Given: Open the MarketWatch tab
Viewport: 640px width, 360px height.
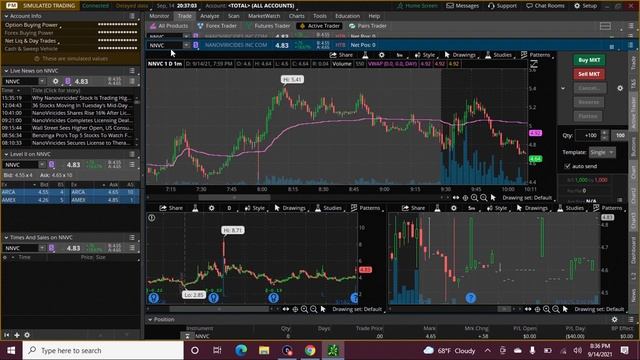Looking at the screenshot, I should pyautogui.click(x=264, y=16).
